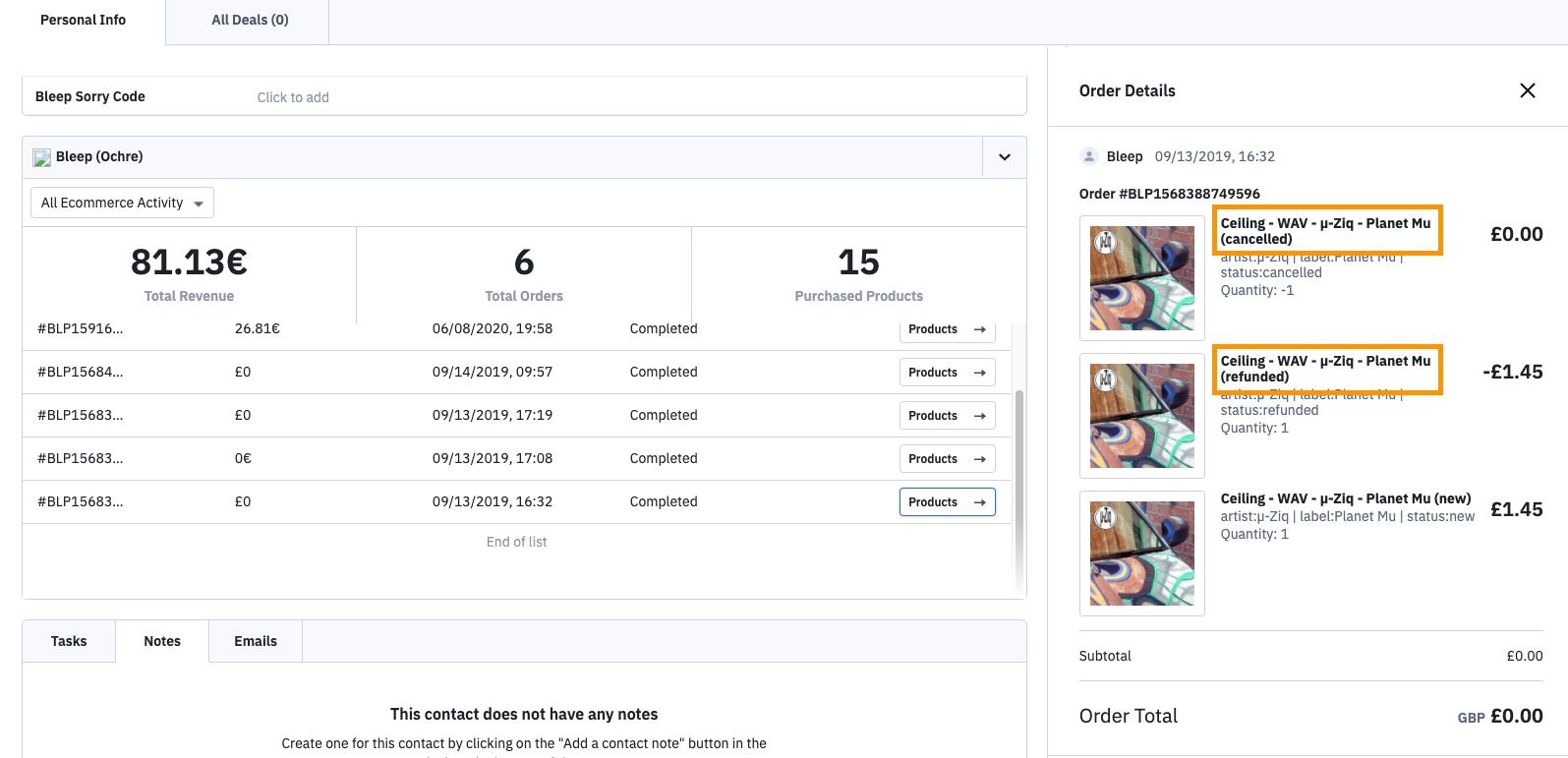Image resolution: width=1568 pixels, height=758 pixels.
Task: Click the Bleep user avatar icon
Action: [x=1089, y=156]
